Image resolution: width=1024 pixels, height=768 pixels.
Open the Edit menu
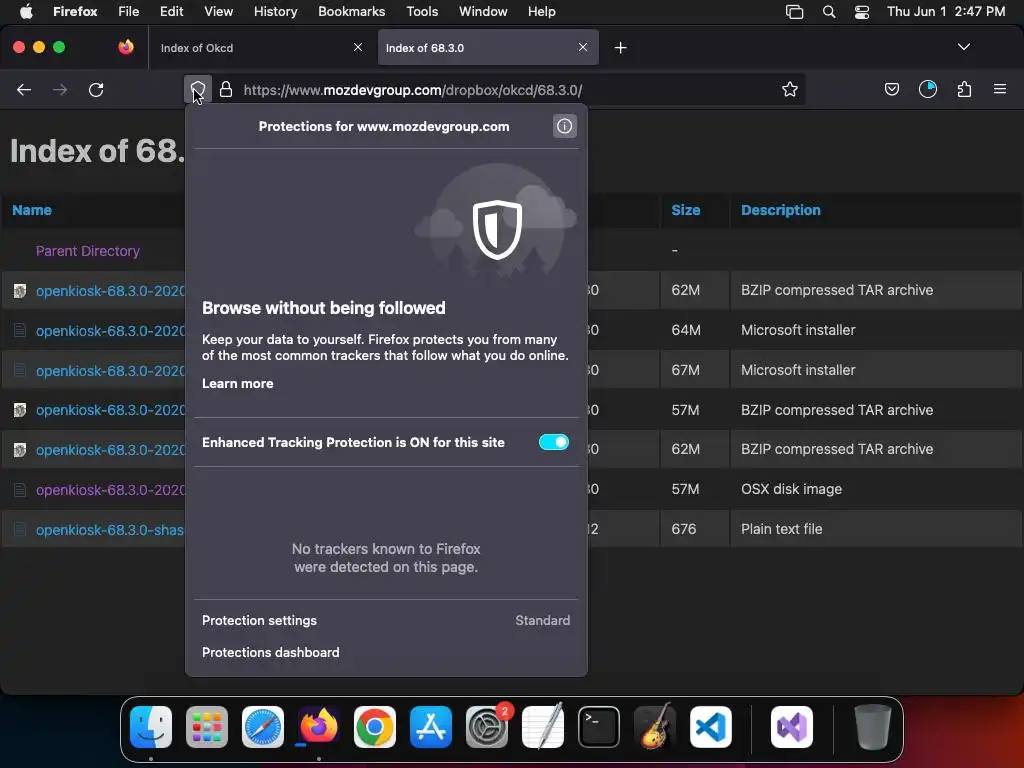[171, 12]
